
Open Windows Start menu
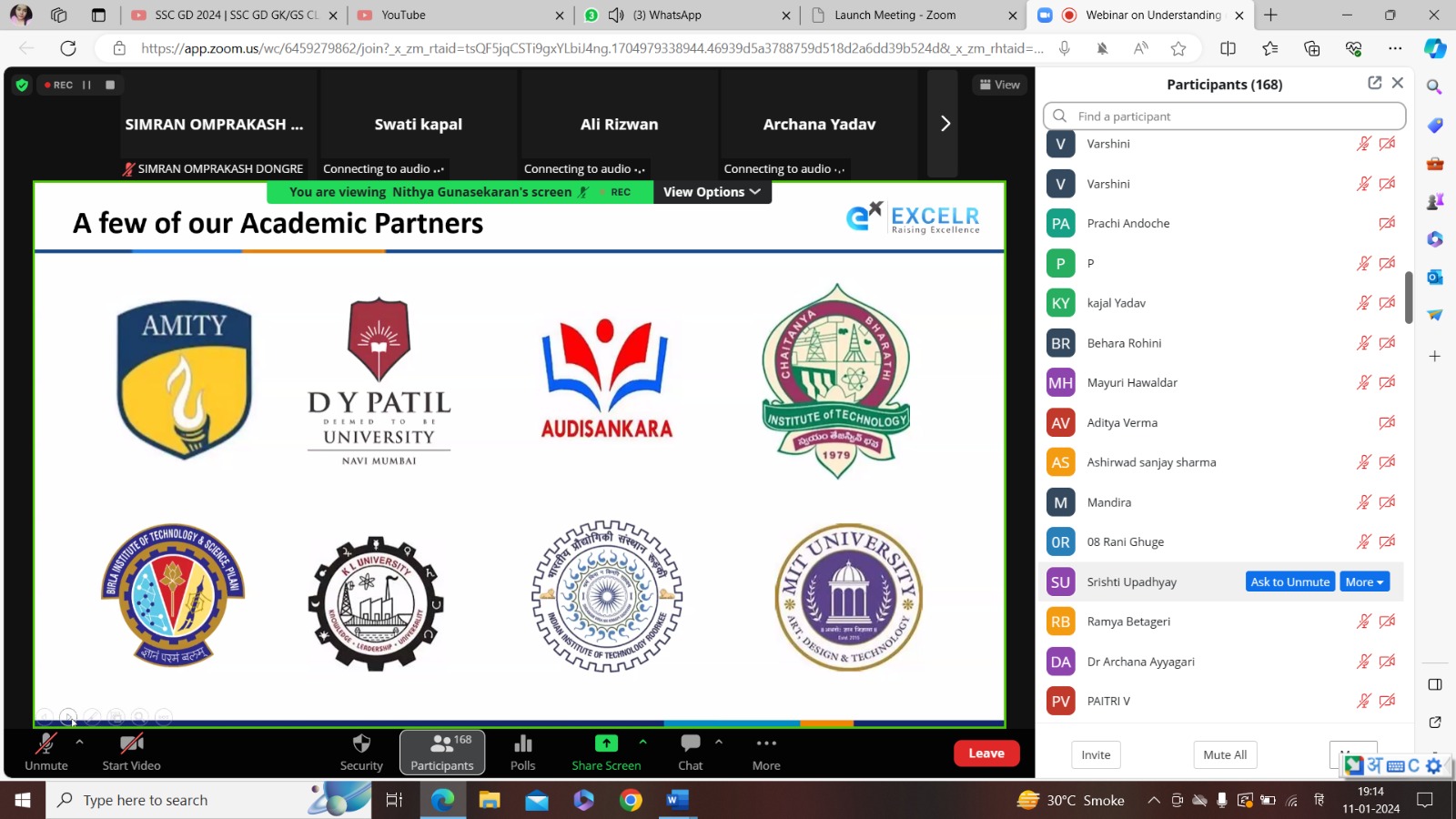click(x=23, y=800)
